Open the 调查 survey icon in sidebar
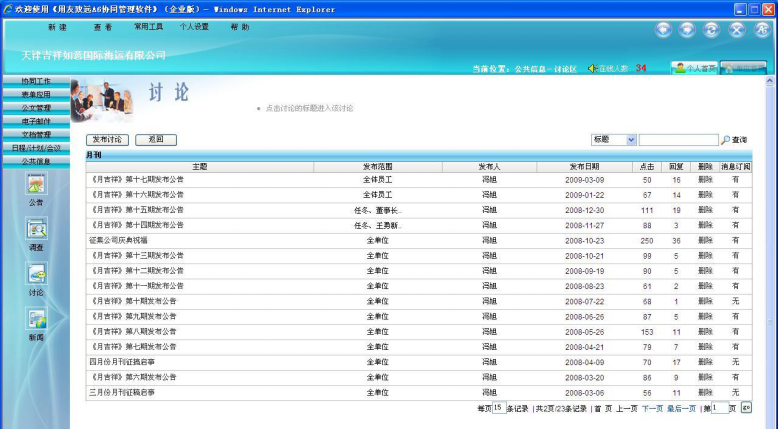 (36, 229)
